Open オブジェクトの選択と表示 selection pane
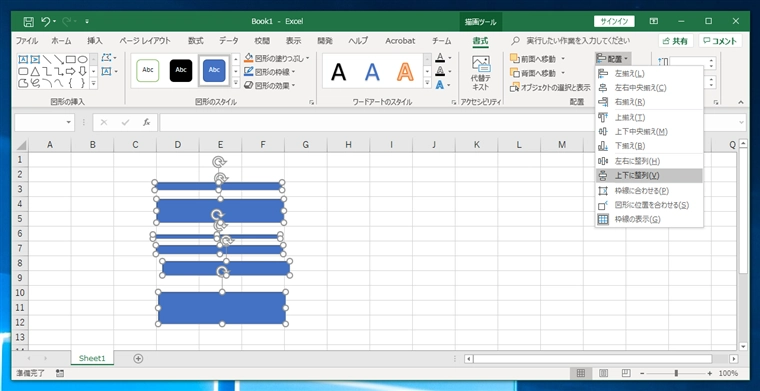This screenshot has width=760, height=391. (x=550, y=88)
